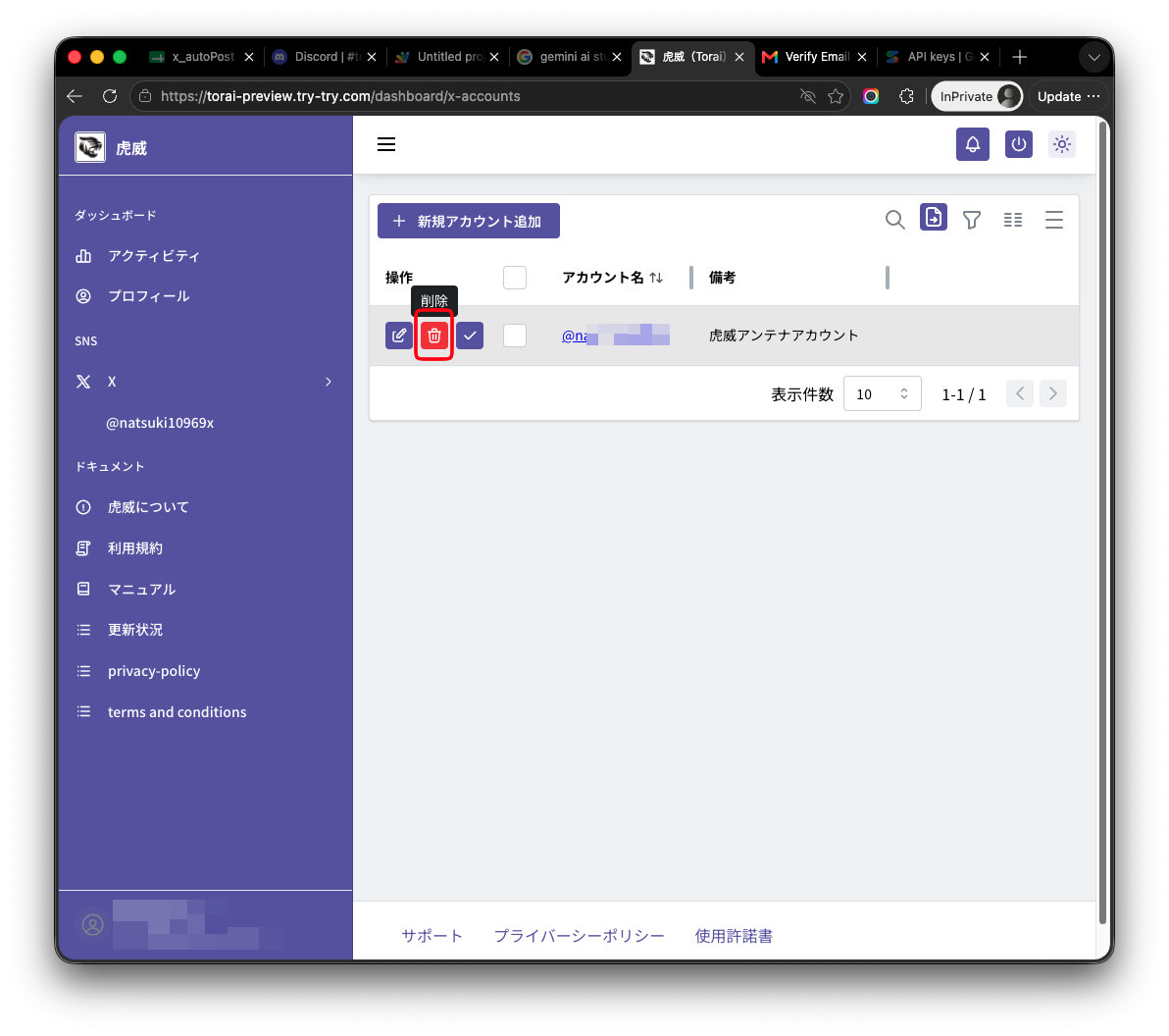This screenshot has width=1169, height=1036.
Task: Bookmark page with the star icon
Action: pos(836,96)
